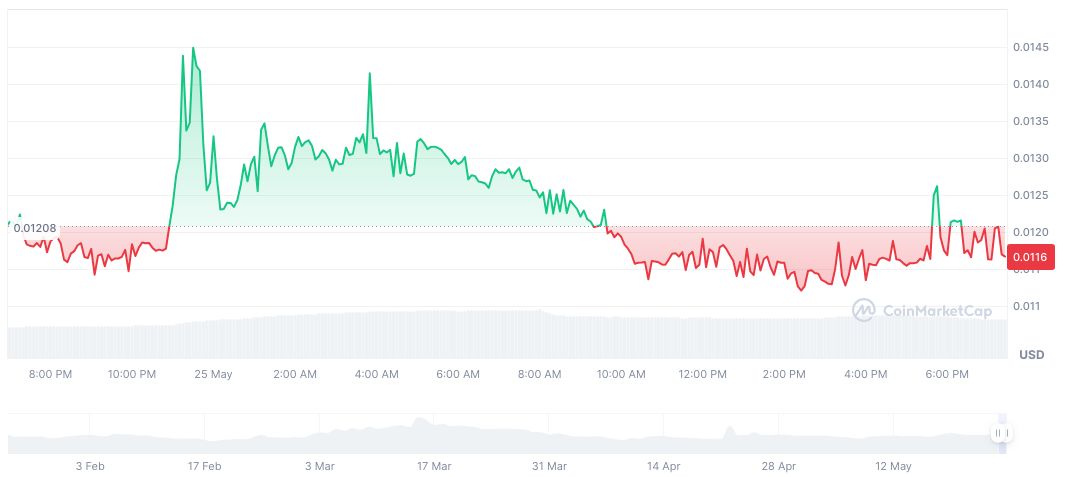Click the 0.0145 price axis label
Screen dimensions: 1072x477
1030,47
